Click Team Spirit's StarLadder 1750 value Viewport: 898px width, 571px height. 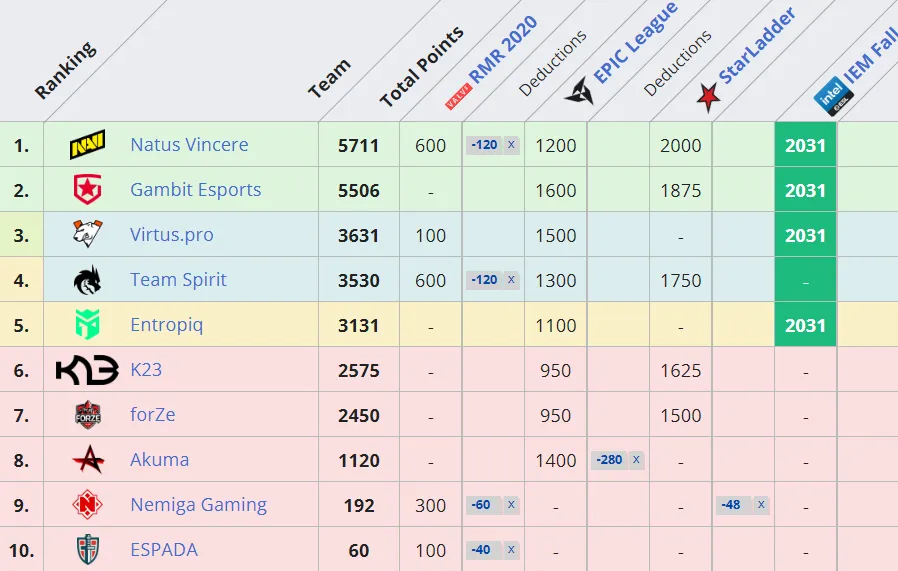680,280
